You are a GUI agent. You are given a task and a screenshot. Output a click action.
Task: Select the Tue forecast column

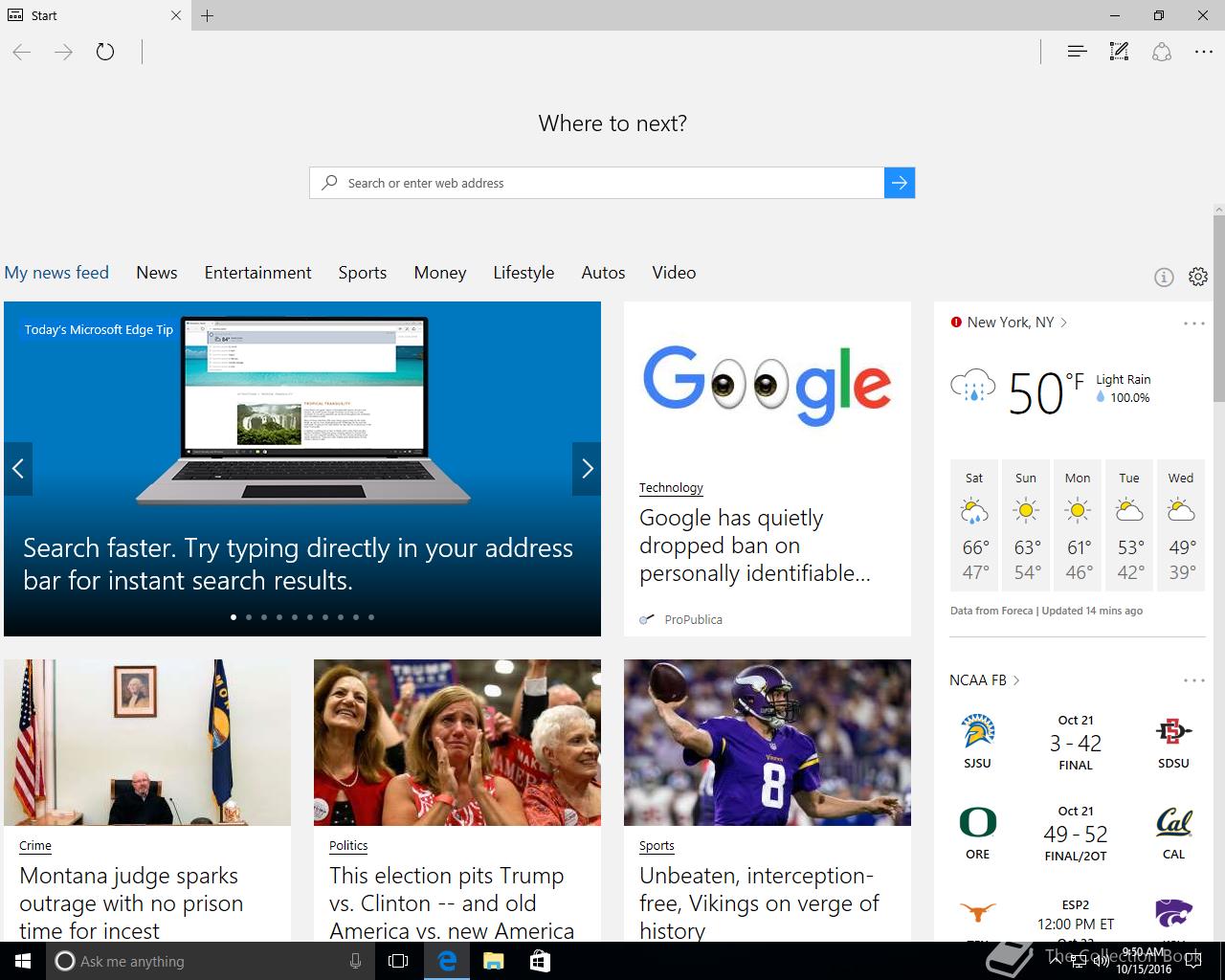(x=1129, y=525)
